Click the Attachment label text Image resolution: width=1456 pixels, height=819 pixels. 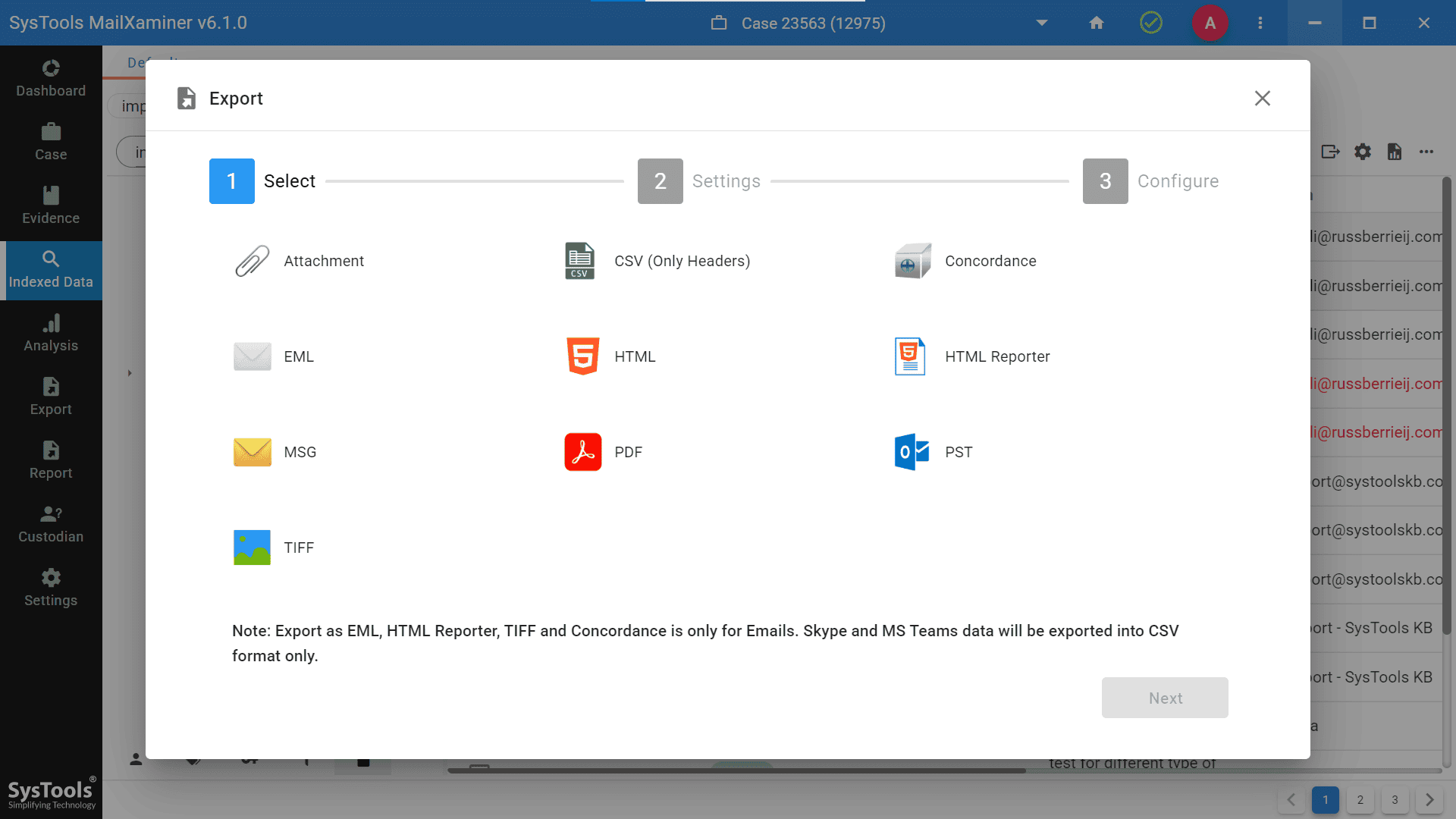click(x=324, y=261)
